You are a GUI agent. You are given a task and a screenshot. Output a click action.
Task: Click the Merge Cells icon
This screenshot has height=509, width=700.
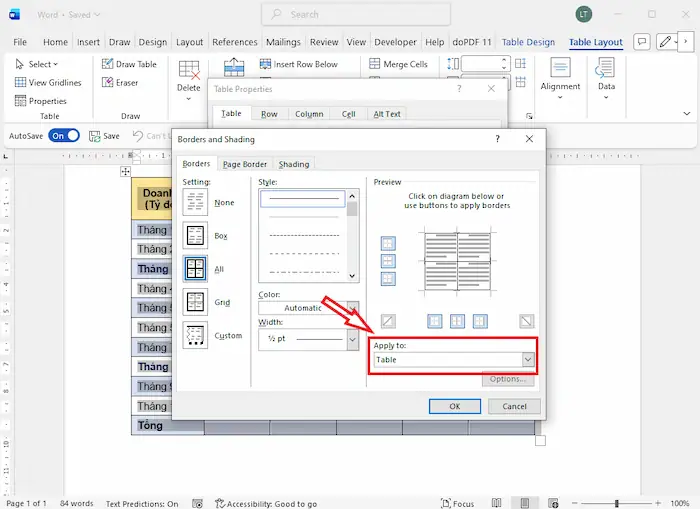click(398, 64)
